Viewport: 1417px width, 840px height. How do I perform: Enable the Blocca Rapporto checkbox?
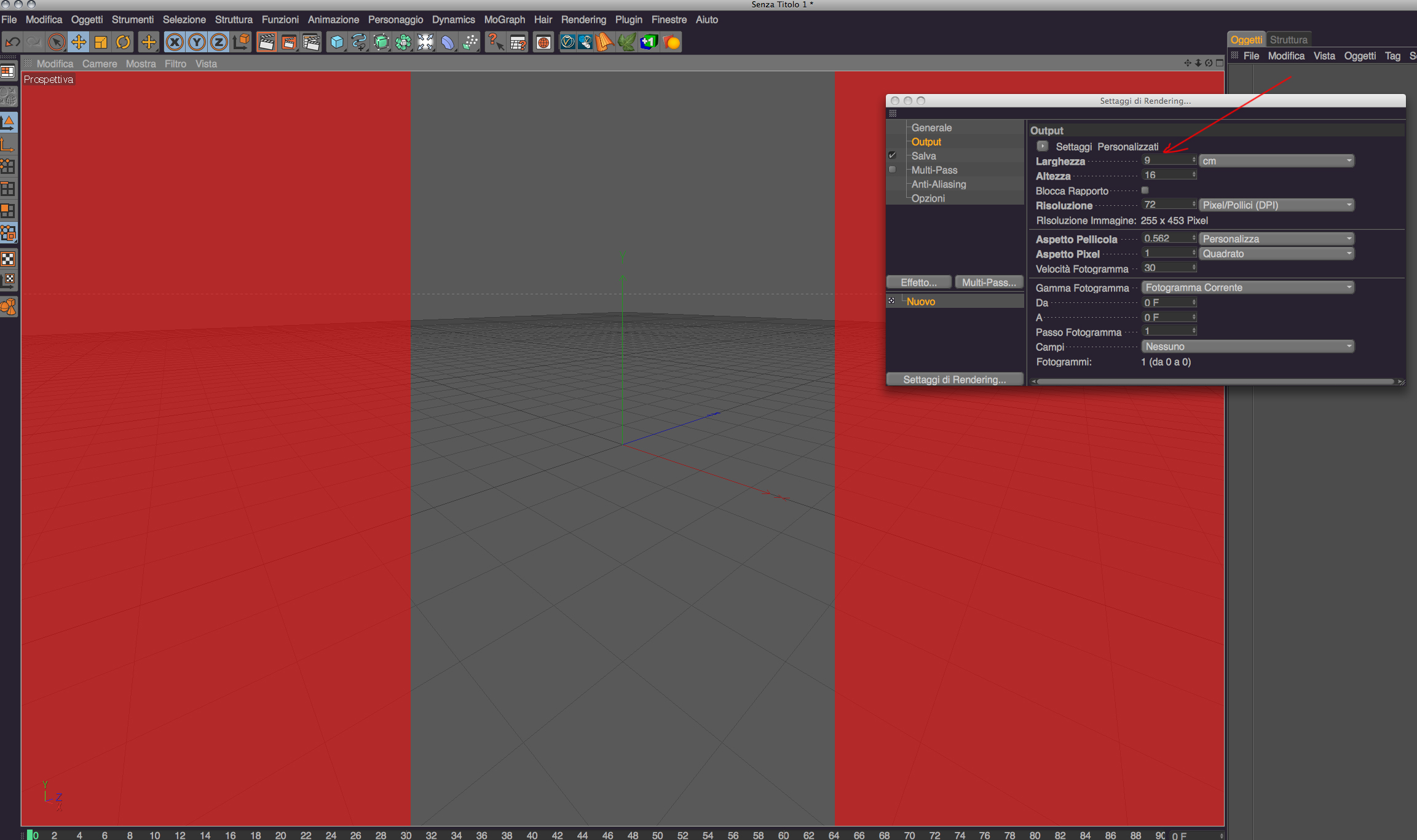(1145, 190)
